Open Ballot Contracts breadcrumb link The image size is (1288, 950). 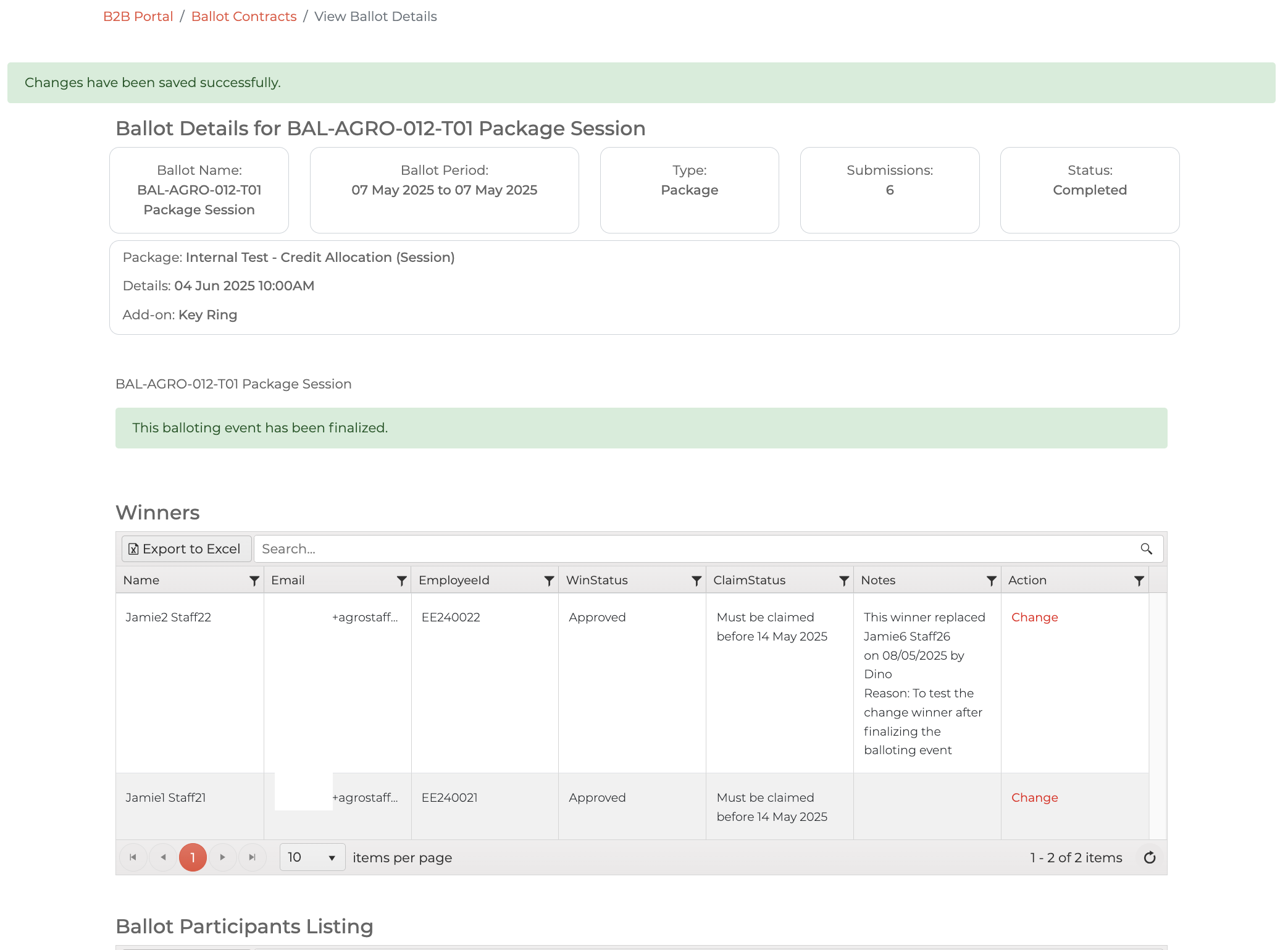coord(244,17)
